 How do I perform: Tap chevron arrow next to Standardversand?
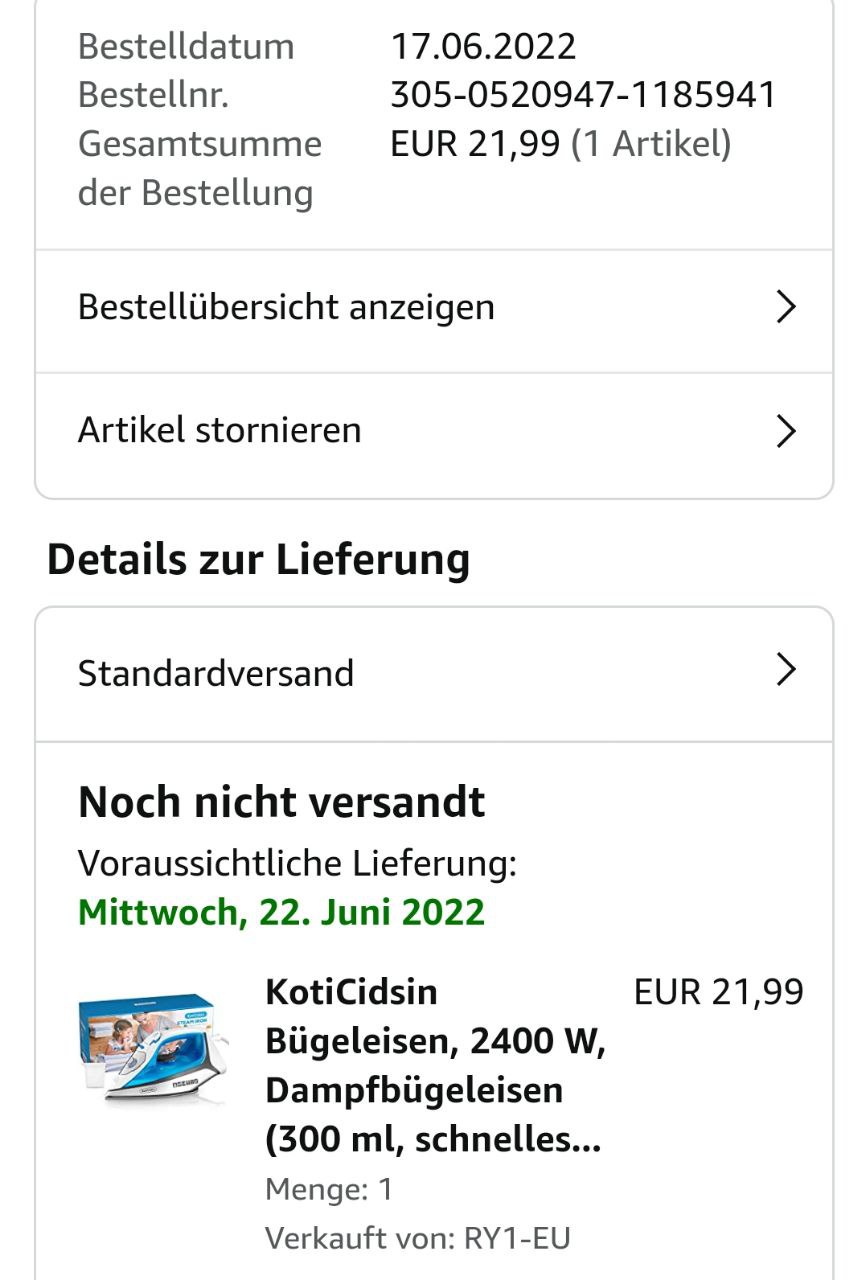point(786,671)
